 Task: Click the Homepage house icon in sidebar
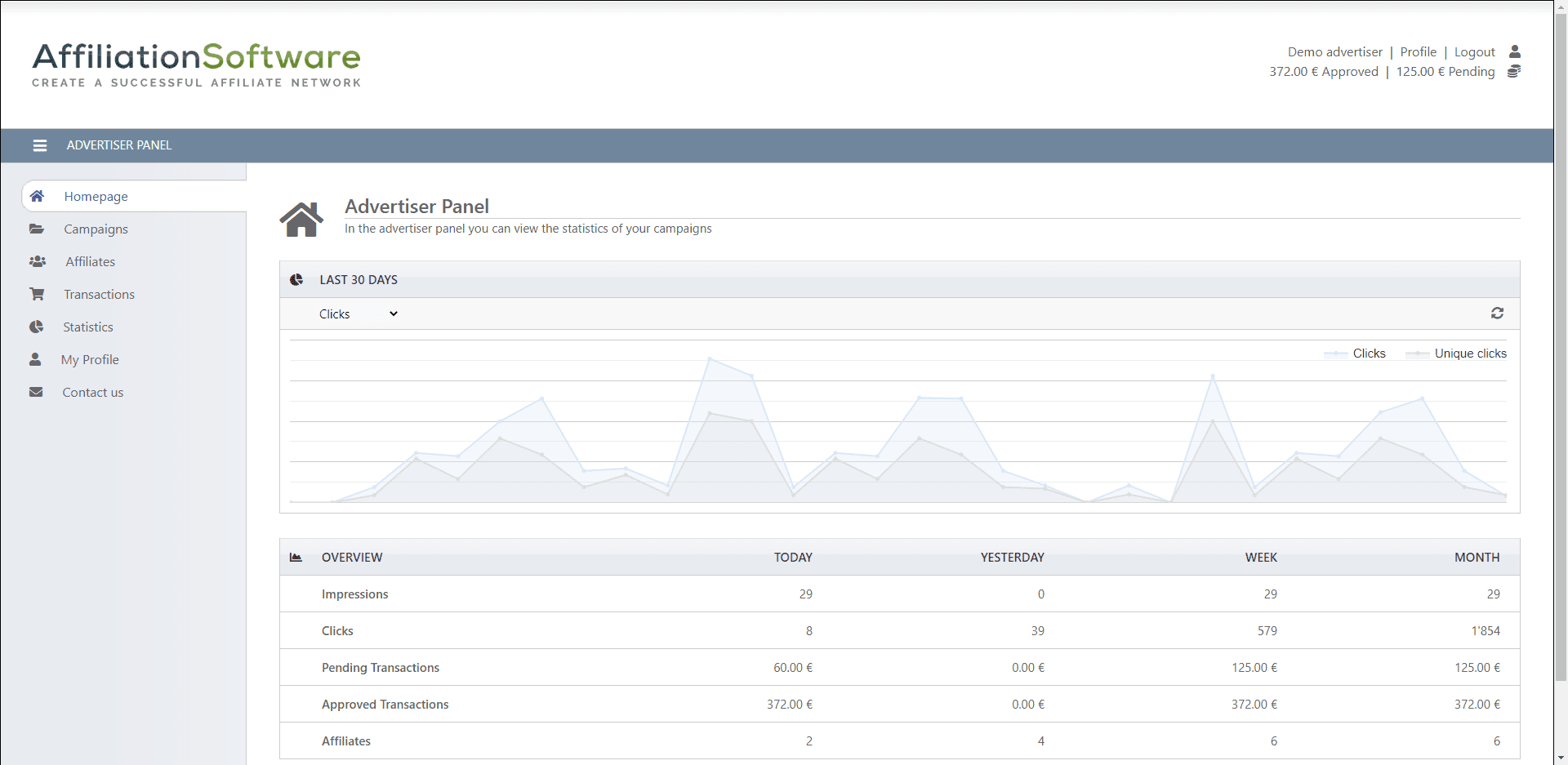tap(37, 196)
